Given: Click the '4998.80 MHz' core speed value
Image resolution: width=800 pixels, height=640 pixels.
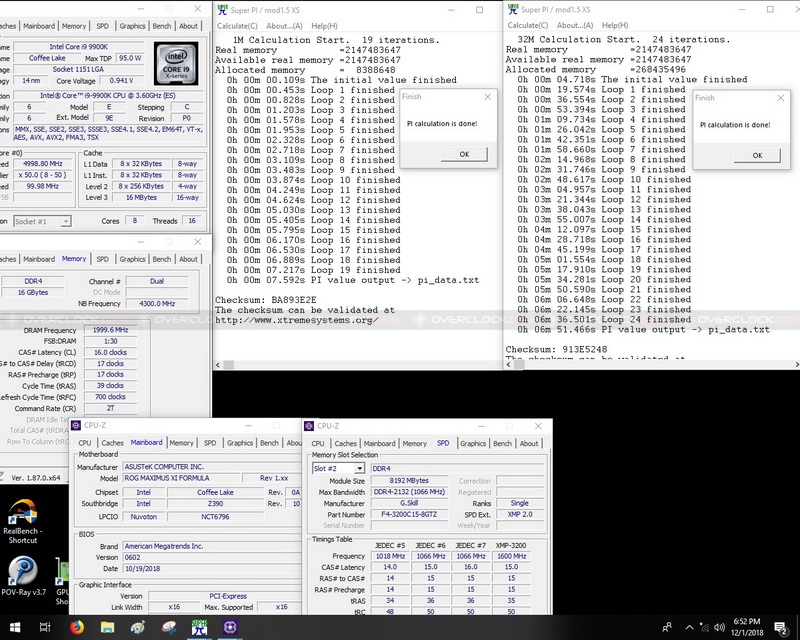Looking at the screenshot, I should tap(43, 164).
